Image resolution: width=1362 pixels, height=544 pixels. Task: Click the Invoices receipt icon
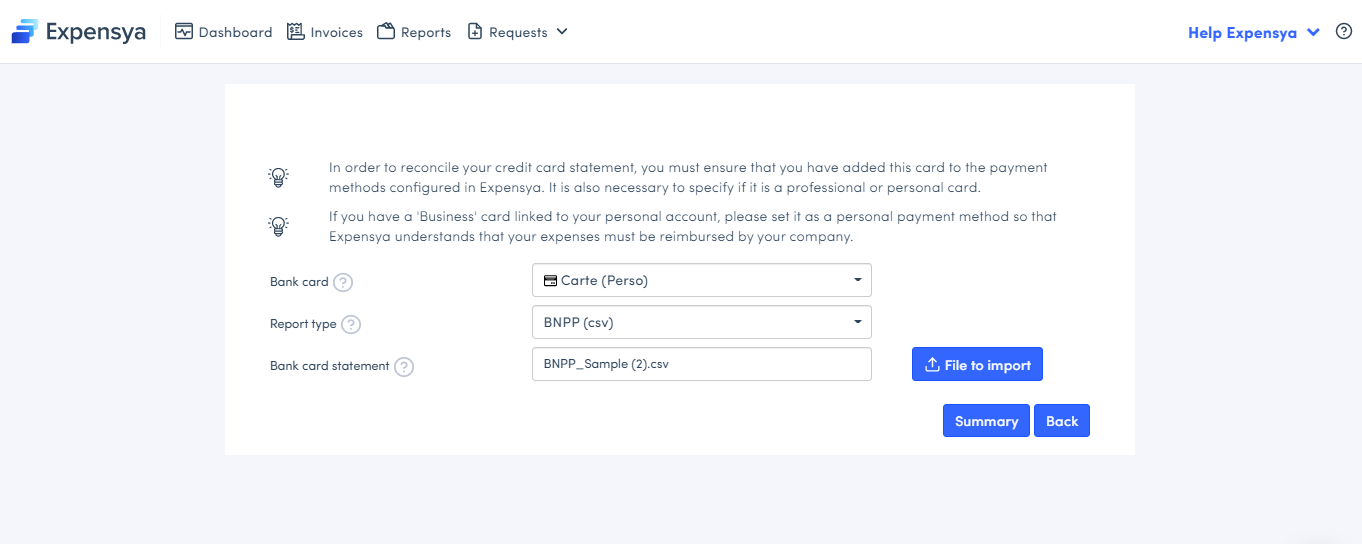[x=295, y=32]
